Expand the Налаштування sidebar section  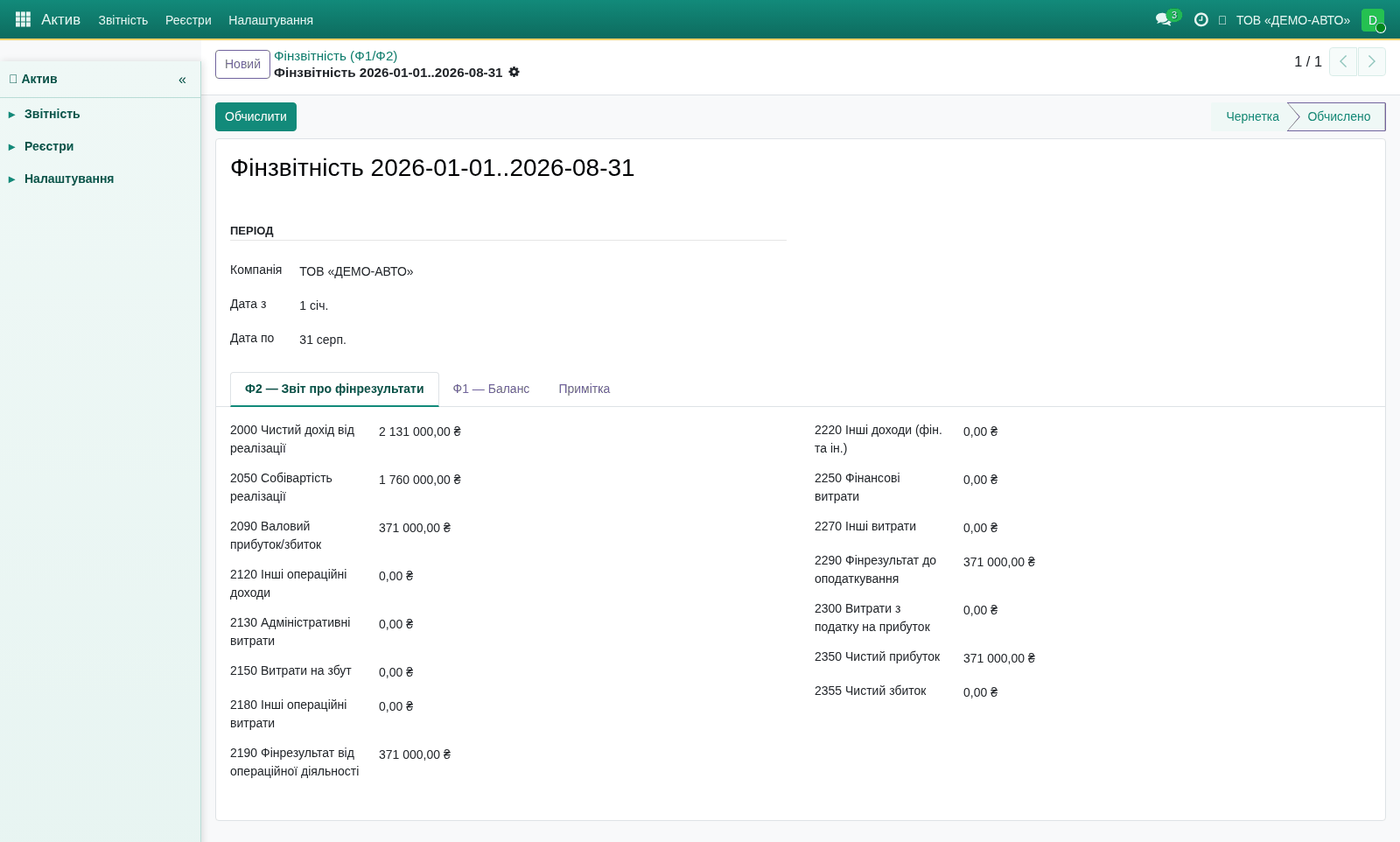click(x=69, y=179)
